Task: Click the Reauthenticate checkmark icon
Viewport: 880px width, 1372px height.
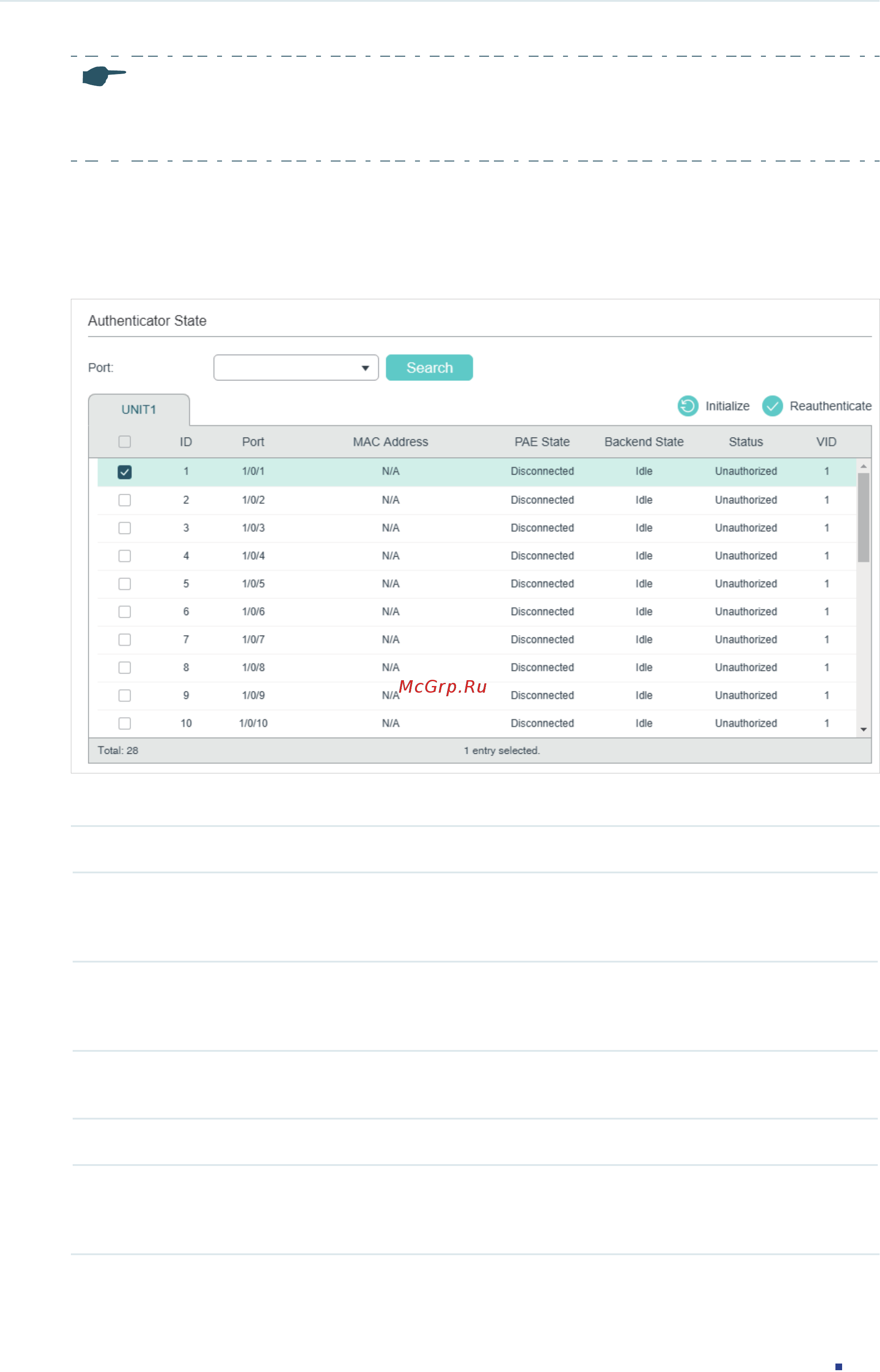Action: pyautogui.click(x=772, y=406)
